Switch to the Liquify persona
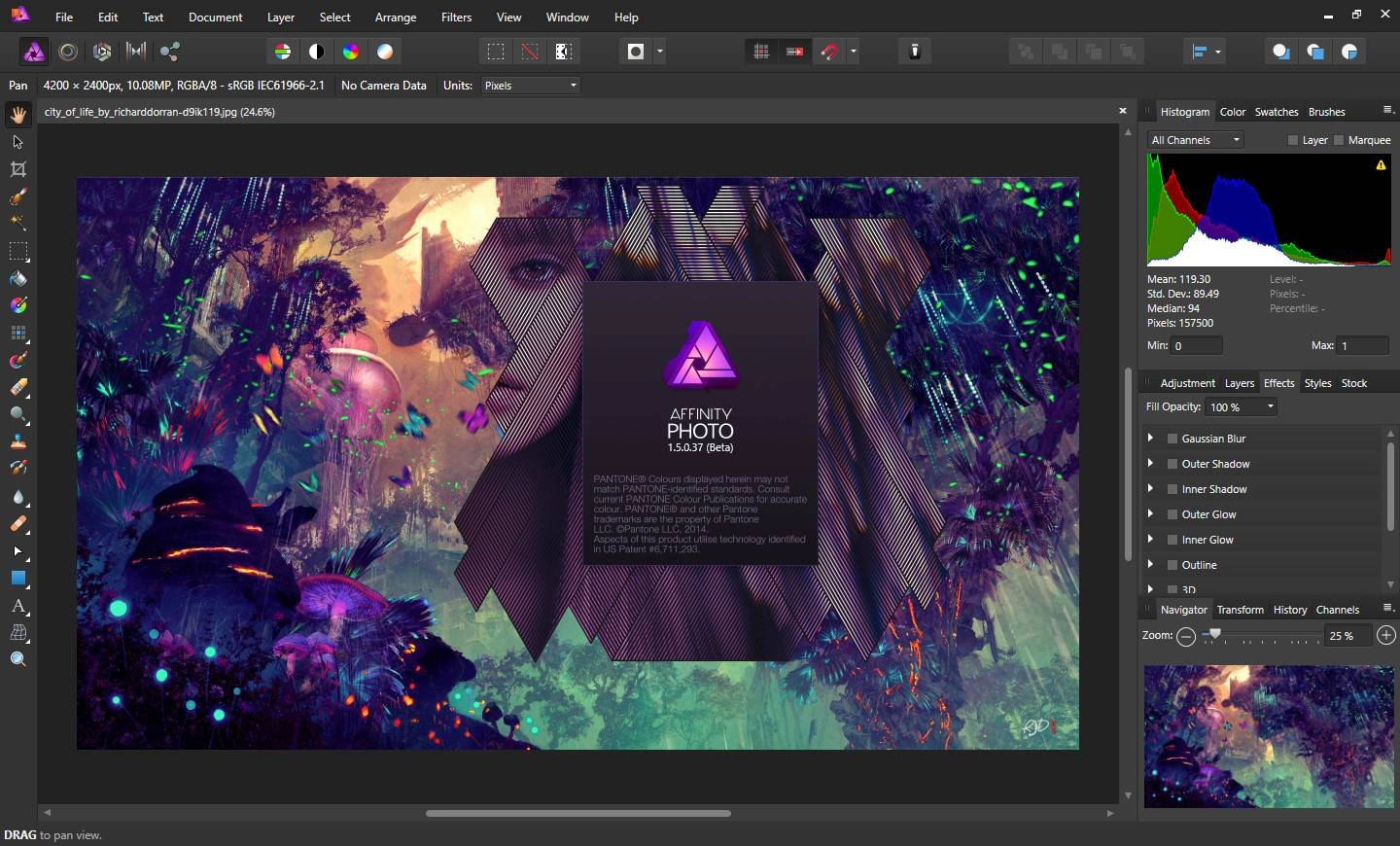1400x846 pixels. coord(68,52)
